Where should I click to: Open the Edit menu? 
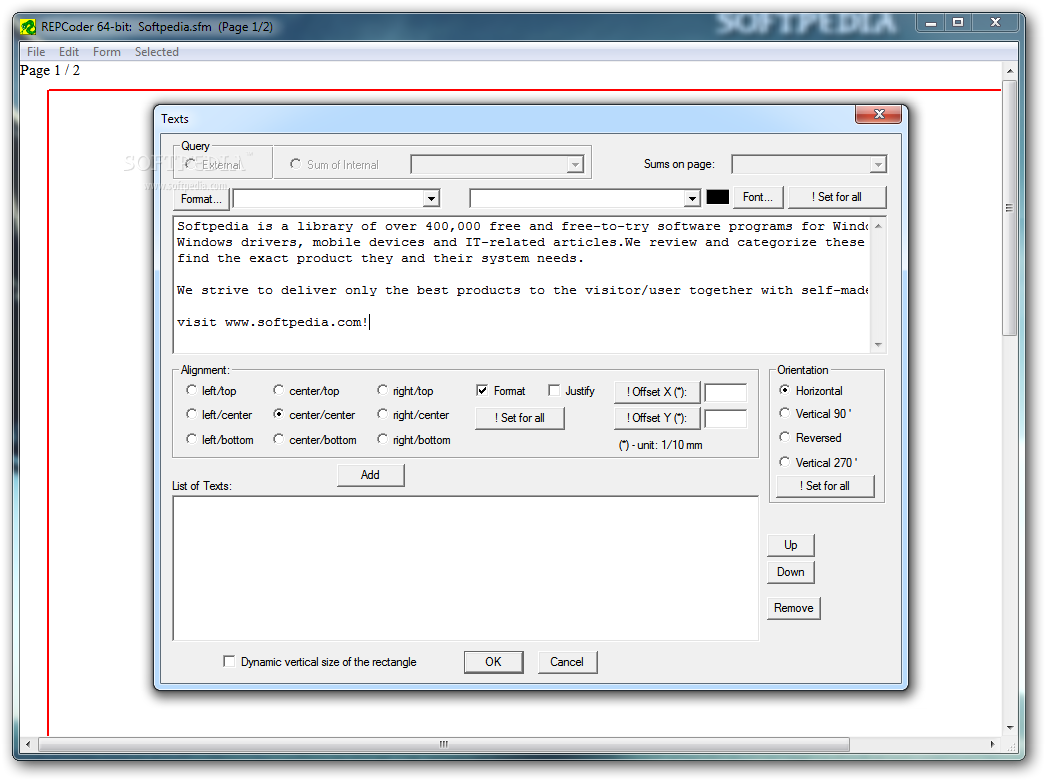[69, 51]
